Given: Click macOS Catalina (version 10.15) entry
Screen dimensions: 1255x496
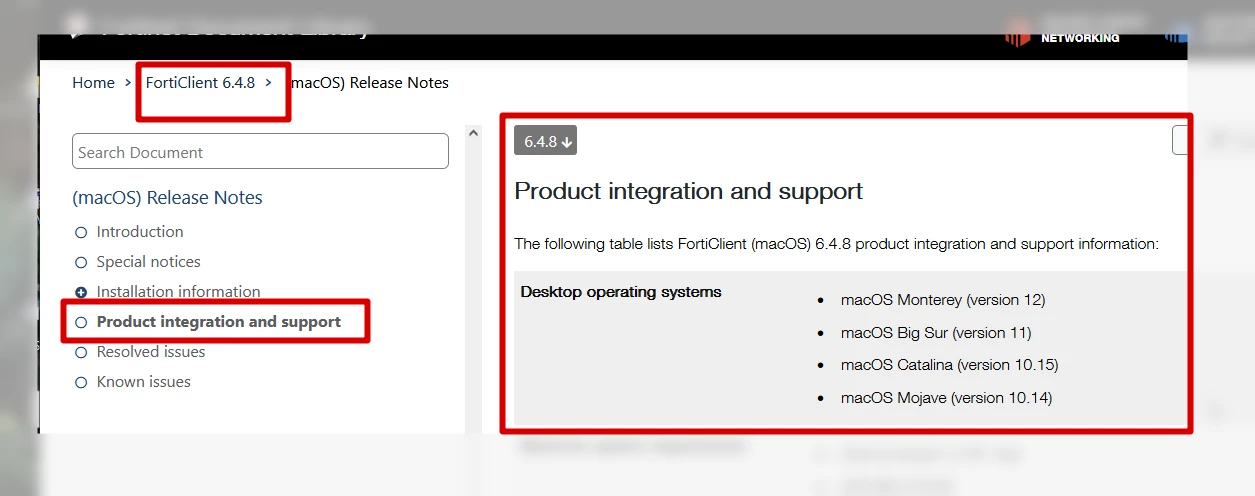Looking at the screenshot, I should (949, 365).
